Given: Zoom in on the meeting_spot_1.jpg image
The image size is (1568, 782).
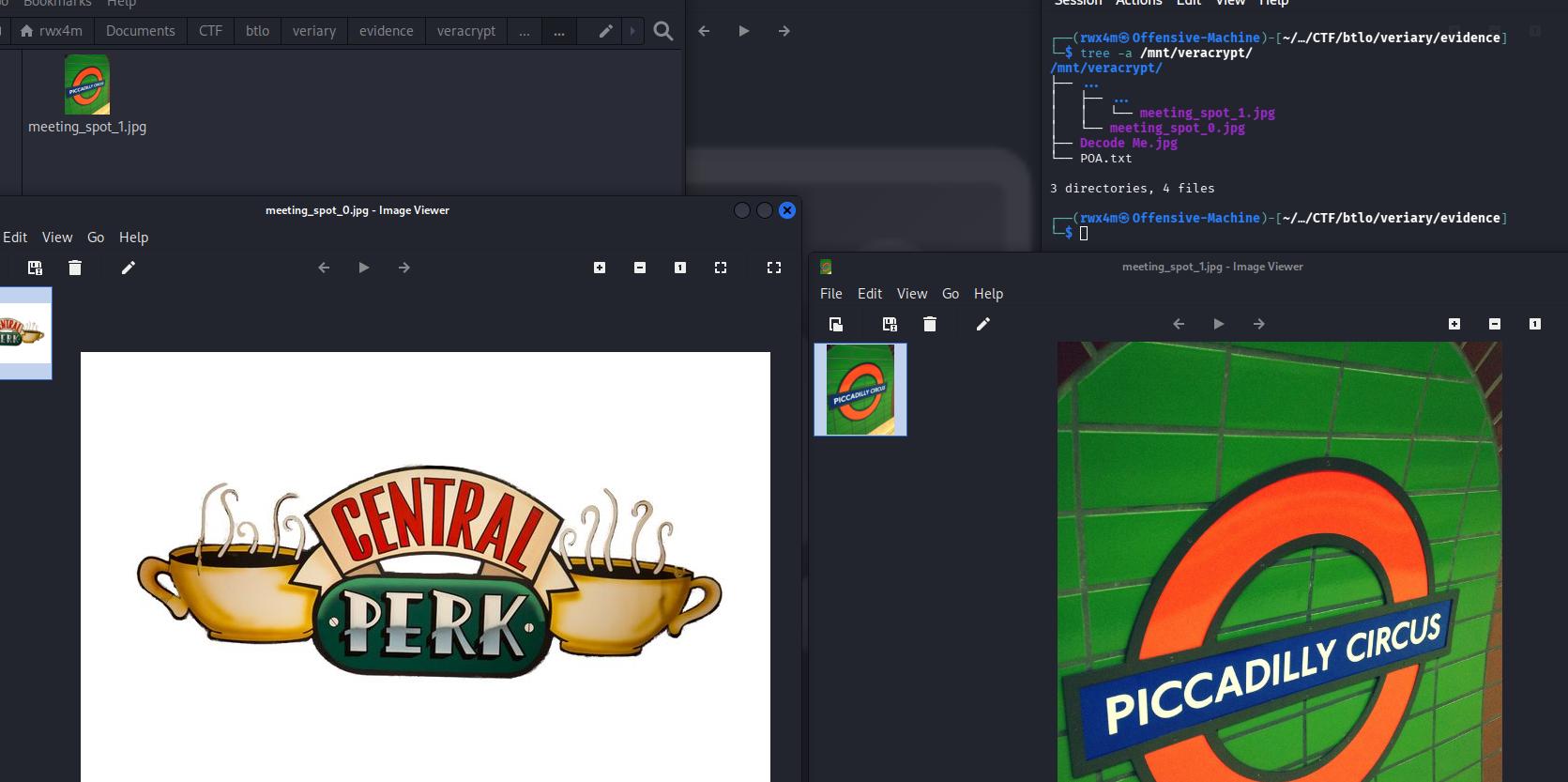Looking at the screenshot, I should [x=1454, y=324].
